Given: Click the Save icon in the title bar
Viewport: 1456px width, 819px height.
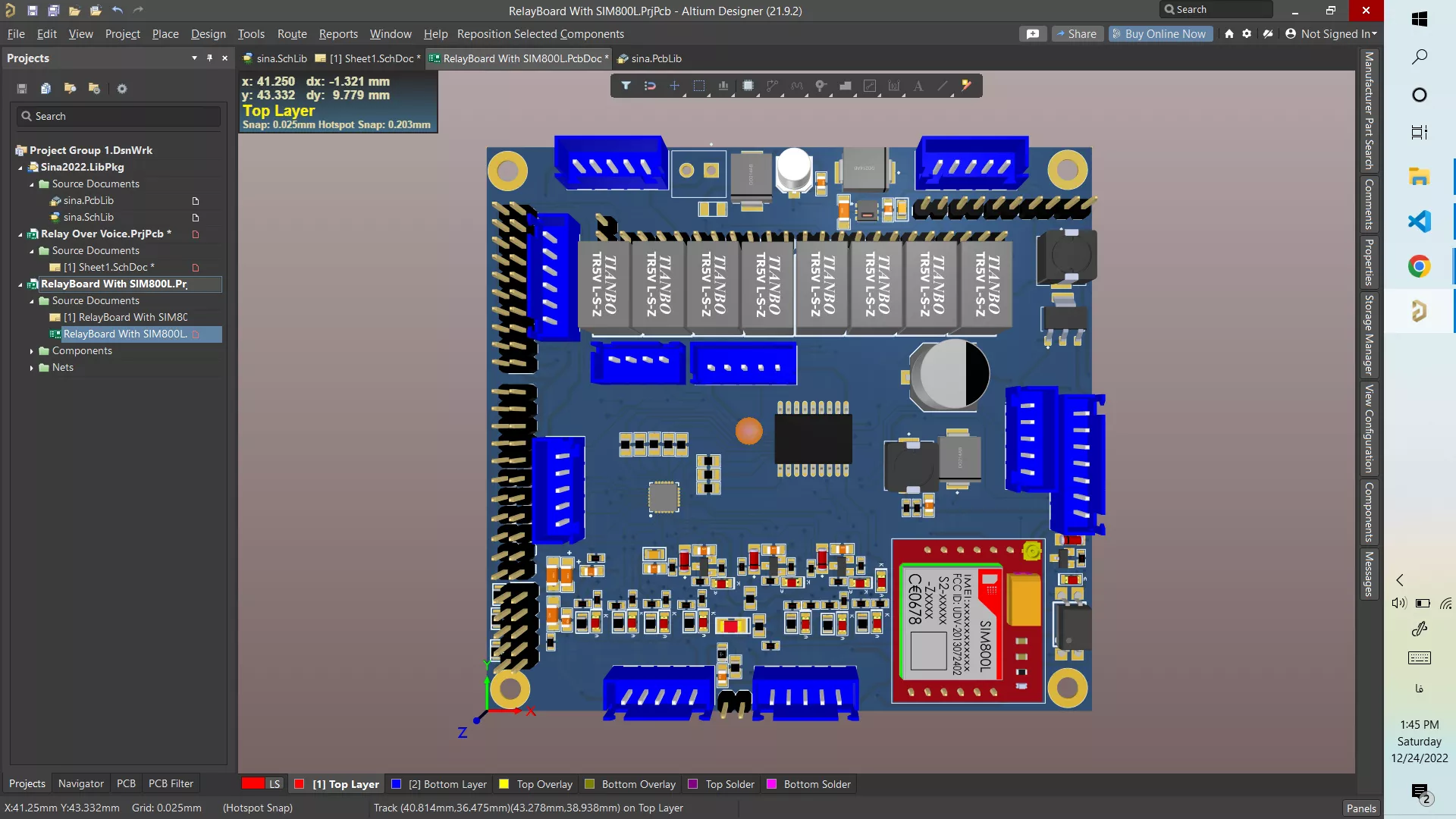Looking at the screenshot, I should pos(32,11).
